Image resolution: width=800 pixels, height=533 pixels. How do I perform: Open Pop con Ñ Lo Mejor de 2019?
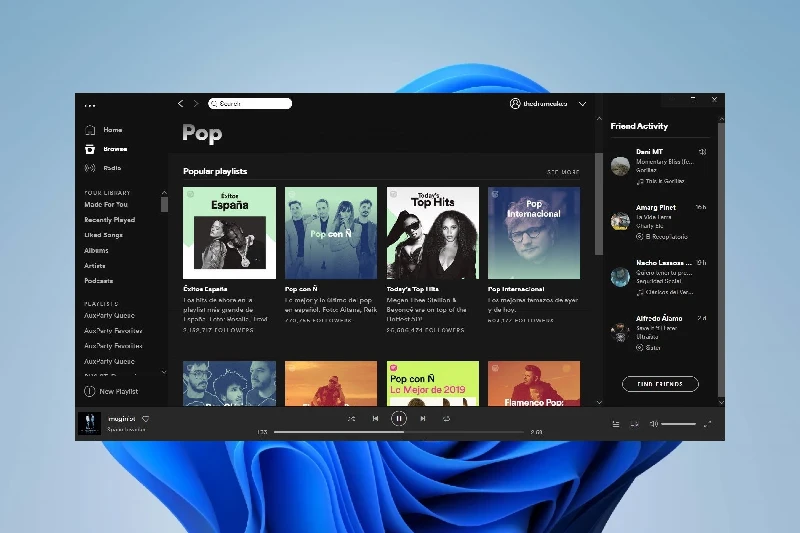tap(433, 384)
